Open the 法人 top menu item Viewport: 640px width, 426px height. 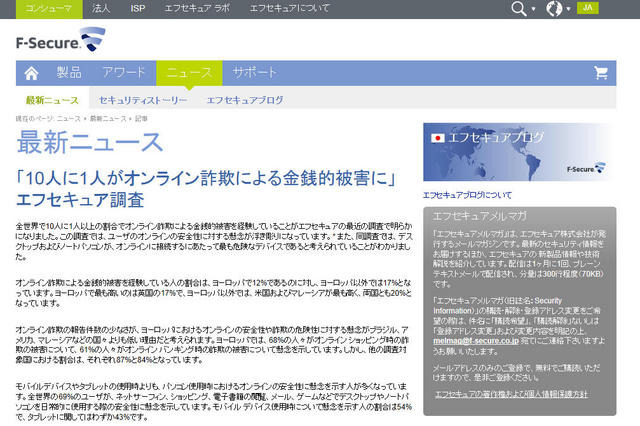[x=101, y=8]
